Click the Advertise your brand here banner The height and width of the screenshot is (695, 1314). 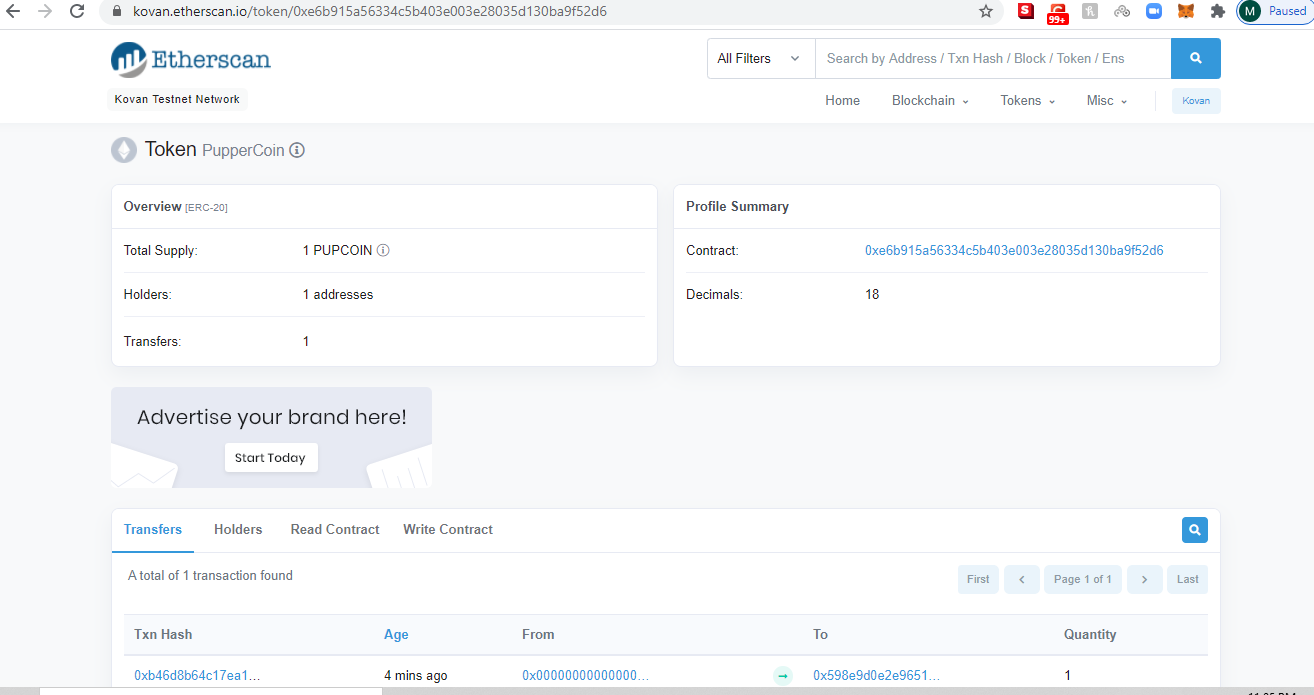(x=271, y=437)
